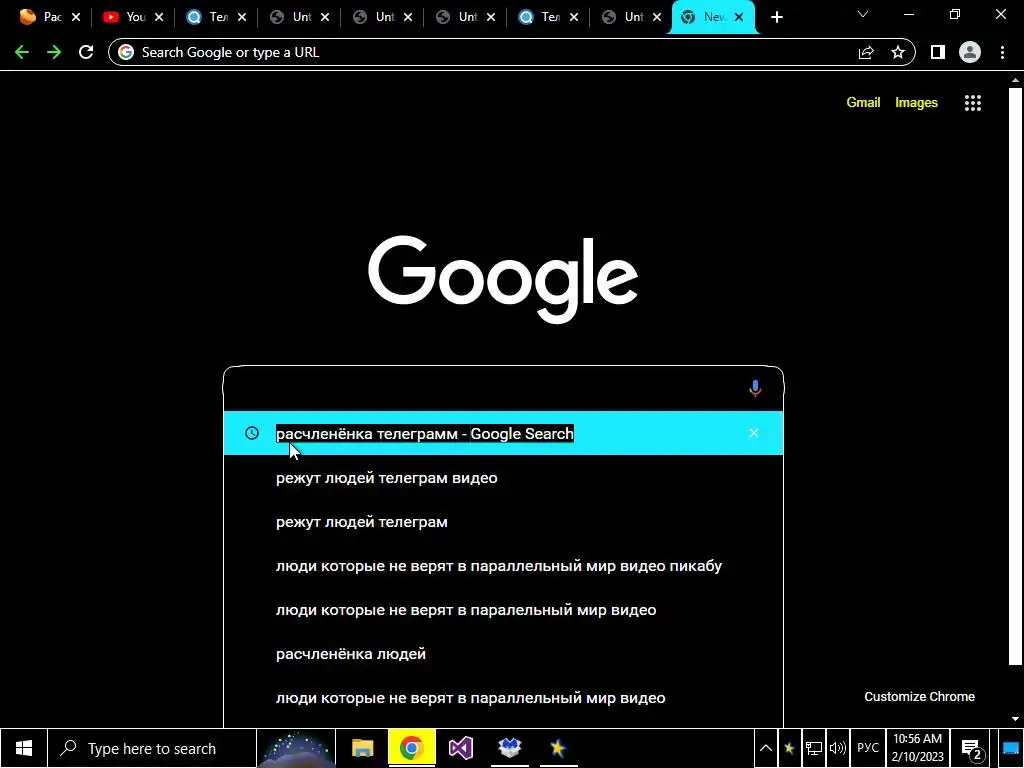The image size is (1024, 768).
Task: Click the small star tray icon
Action: [x=789, y=748]
